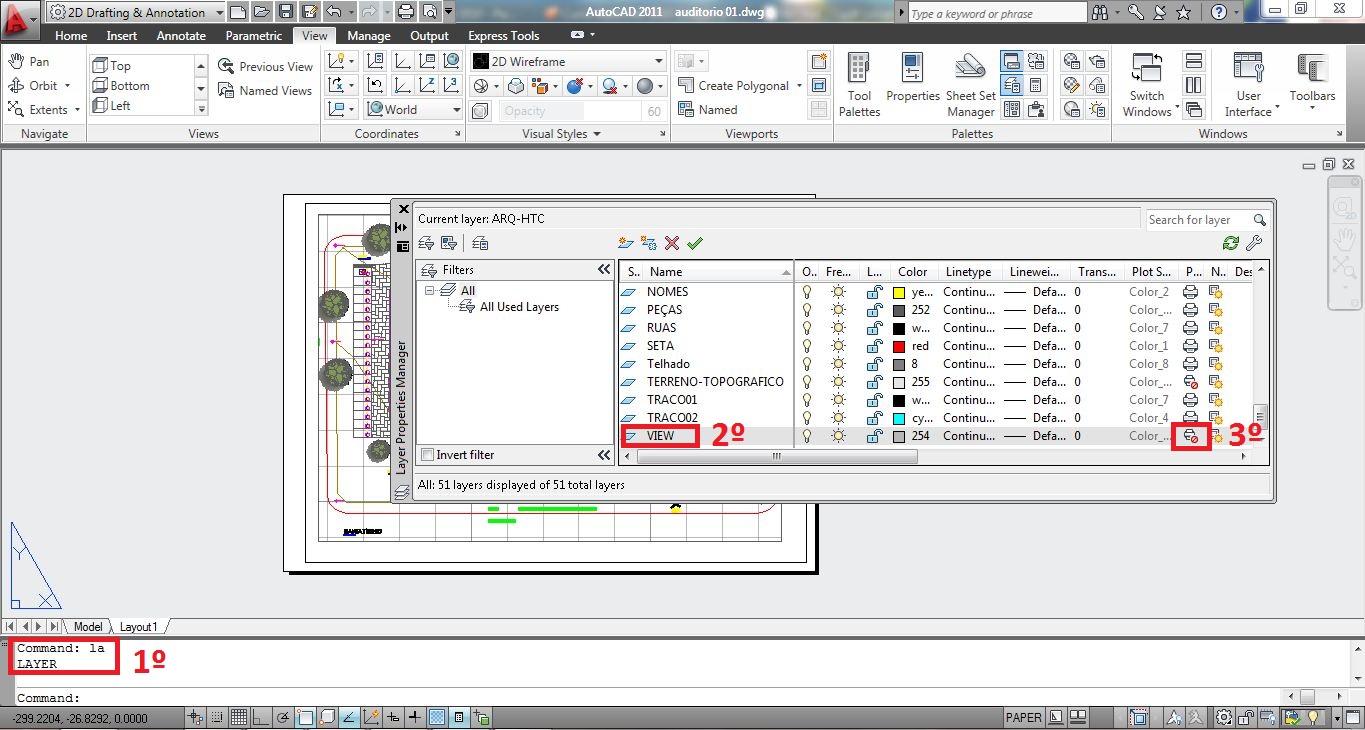
Task: Open the Layer States Manager icon
Action: click(480, 243)
